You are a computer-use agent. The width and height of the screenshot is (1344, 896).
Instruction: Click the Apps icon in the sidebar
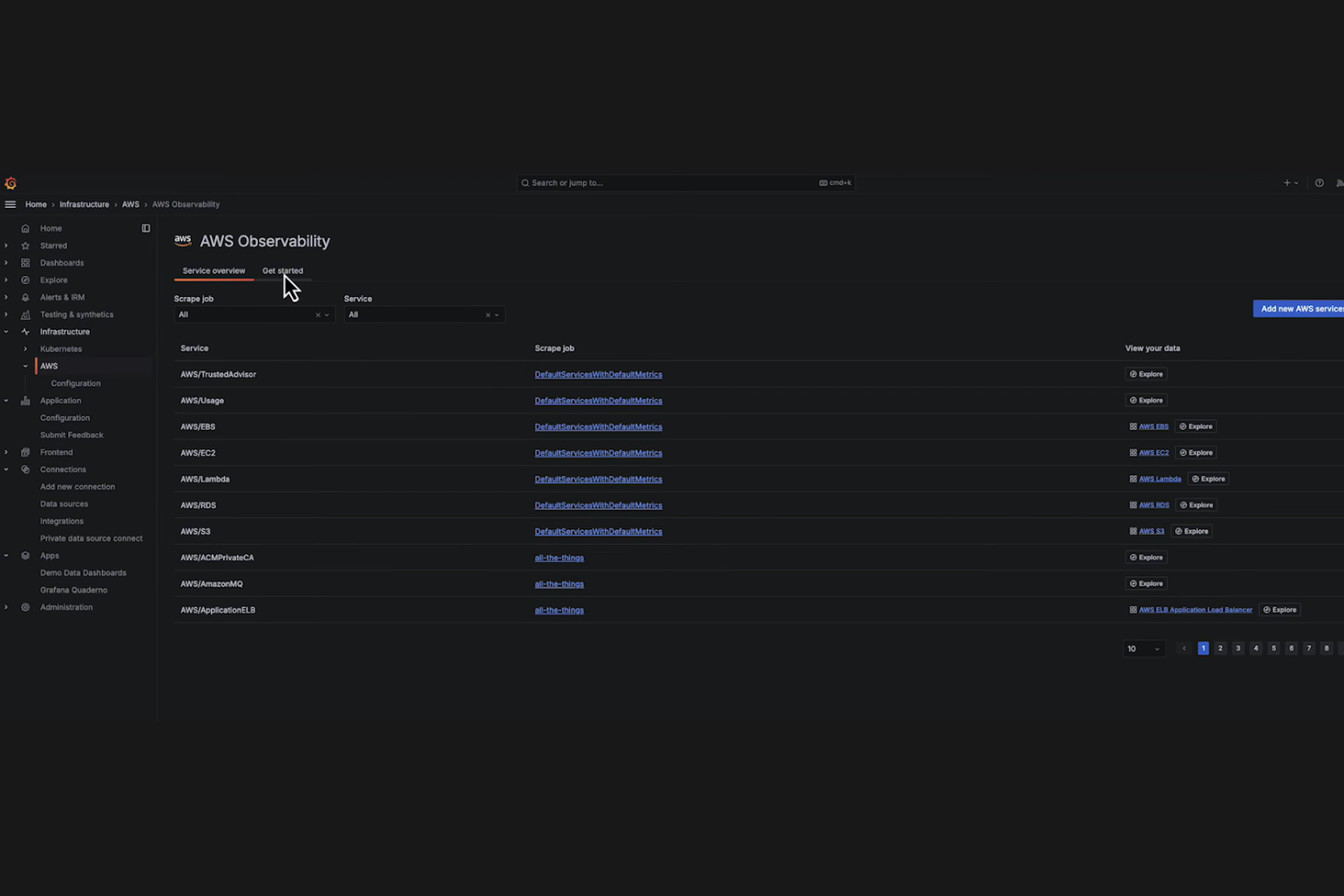pos(25,556)
